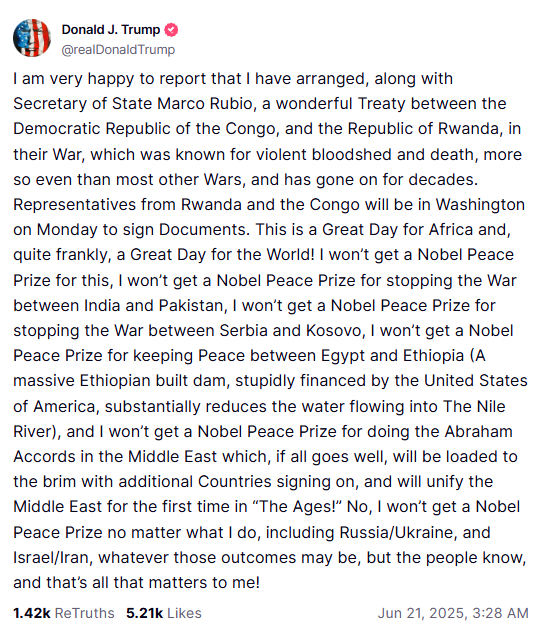This screenshot has height=632, width=544.
Task: View the 5.21k Likes list
Action: coord(164,613)
